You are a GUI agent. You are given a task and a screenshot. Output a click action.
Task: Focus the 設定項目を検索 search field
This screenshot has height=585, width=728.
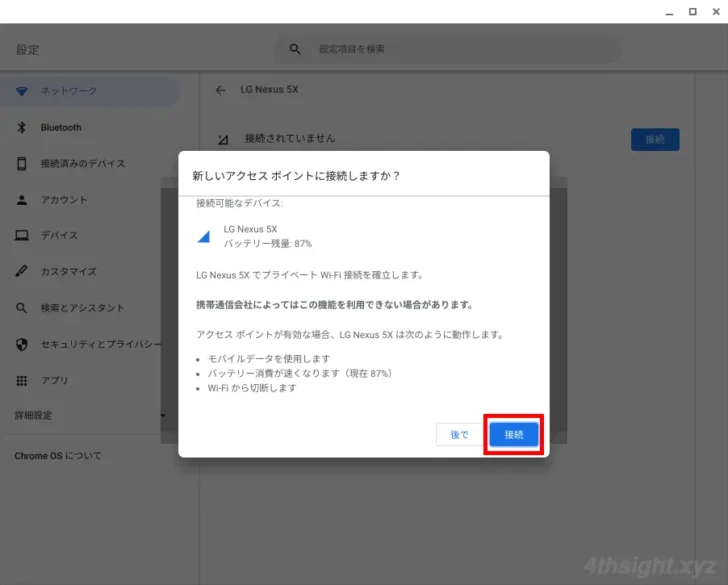click(x=448, y=49)
